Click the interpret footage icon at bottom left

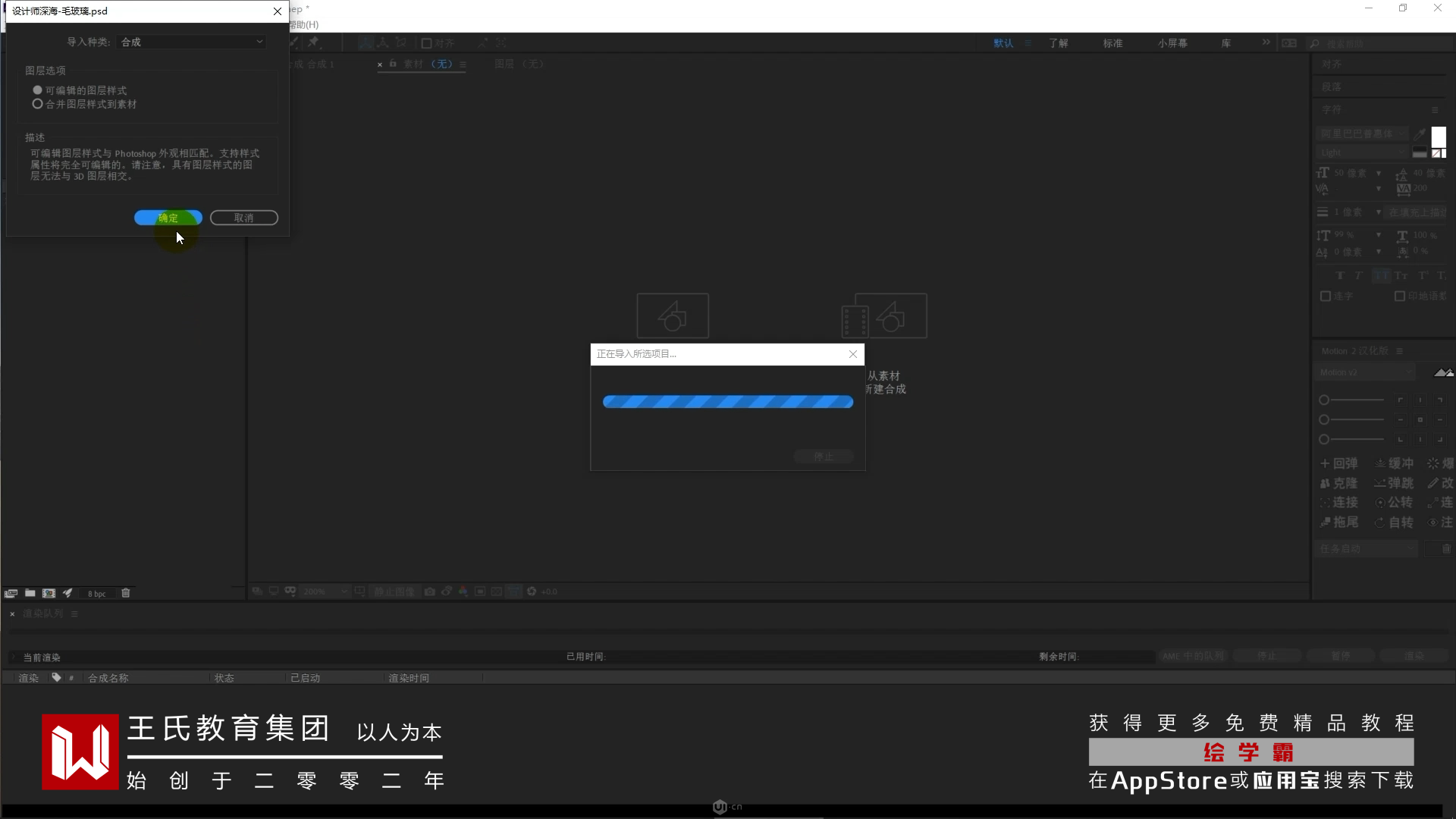pos(11,593)
